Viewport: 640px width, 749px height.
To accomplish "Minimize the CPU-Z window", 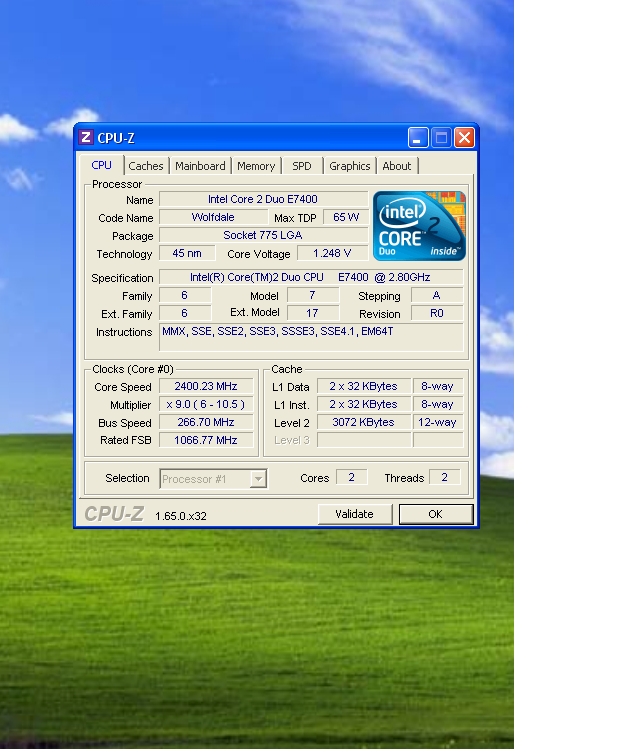I will (418, 138).
